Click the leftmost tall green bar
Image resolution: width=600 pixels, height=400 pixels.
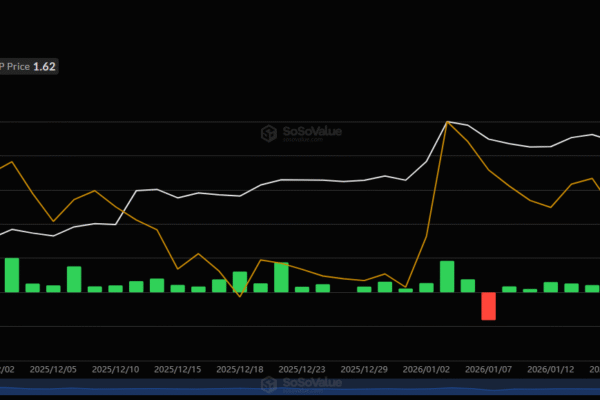coord(12,275)
